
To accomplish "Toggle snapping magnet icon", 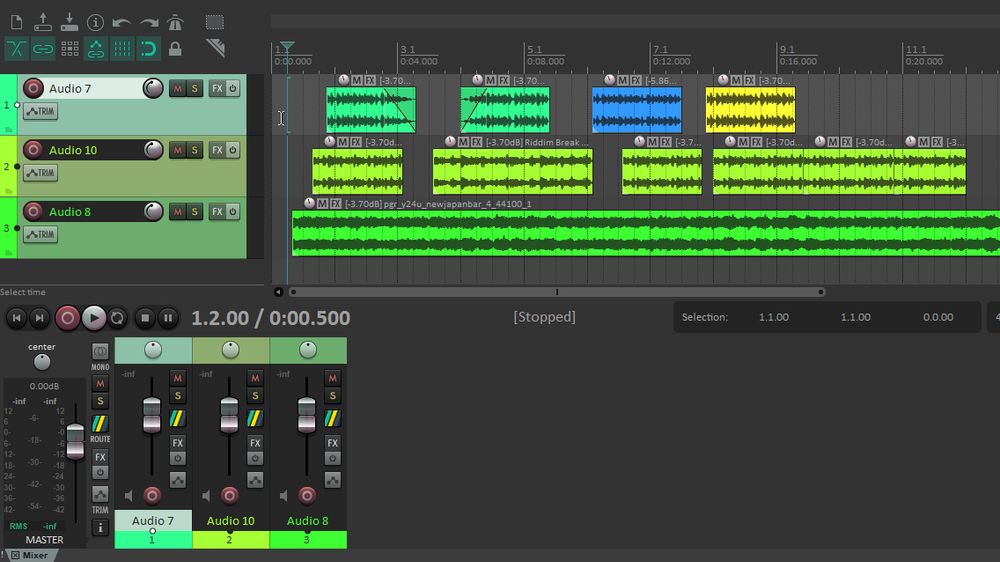I will pos(148,48).
